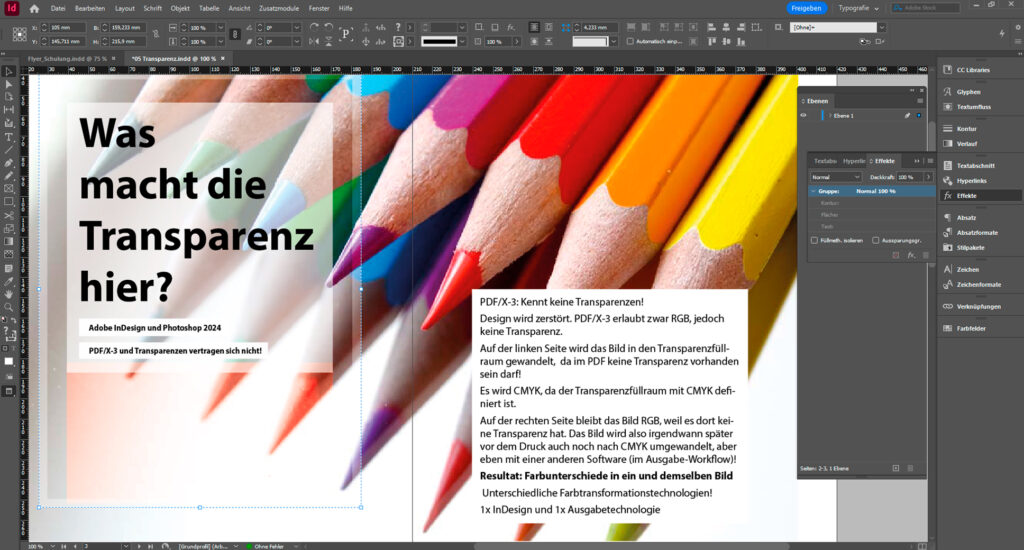Close the 05 Transparenz.indd tab
Image resolution: width=1024 pixels, height=550 pixels.
223,59
